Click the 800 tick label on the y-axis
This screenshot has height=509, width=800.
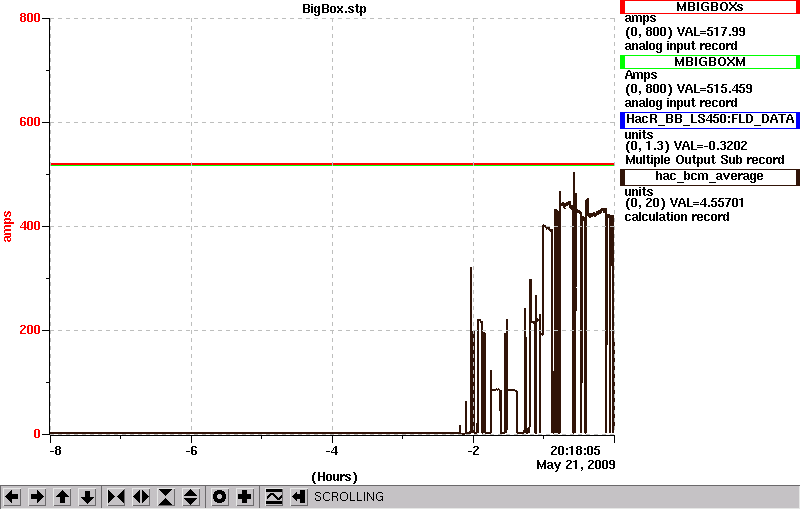click(30, 18)
